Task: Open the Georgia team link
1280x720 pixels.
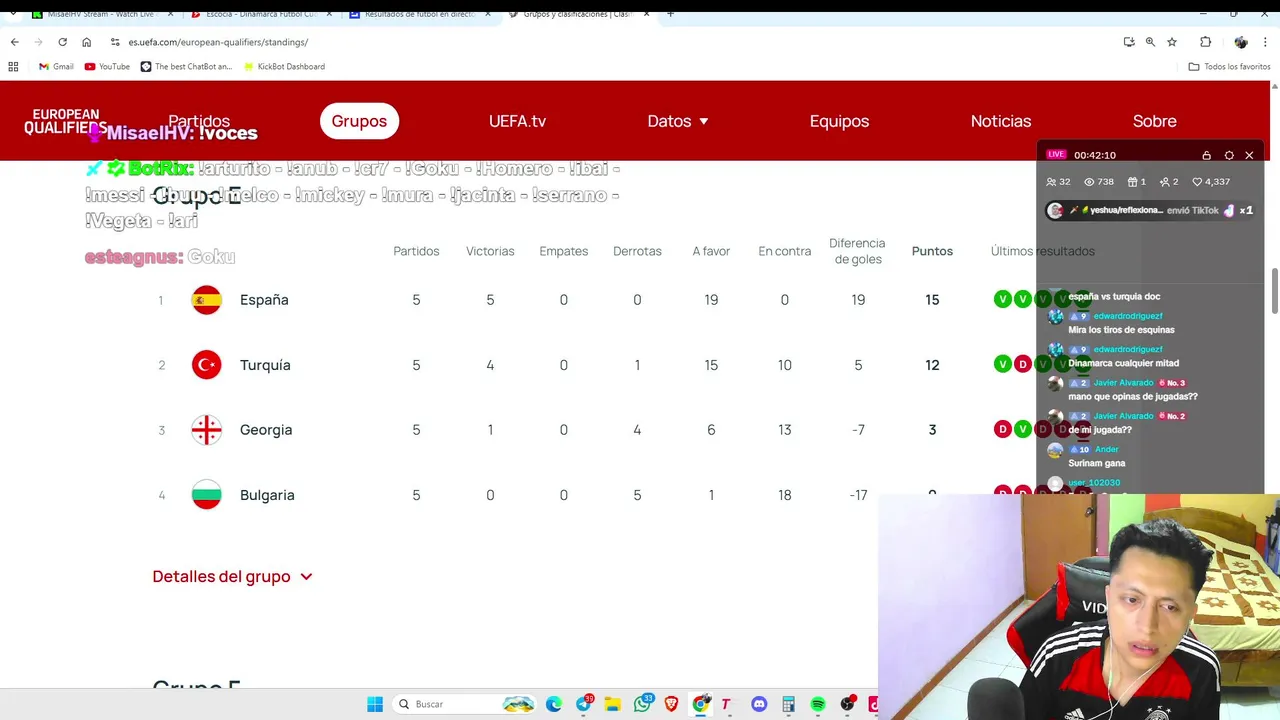Action: [266, 430]
